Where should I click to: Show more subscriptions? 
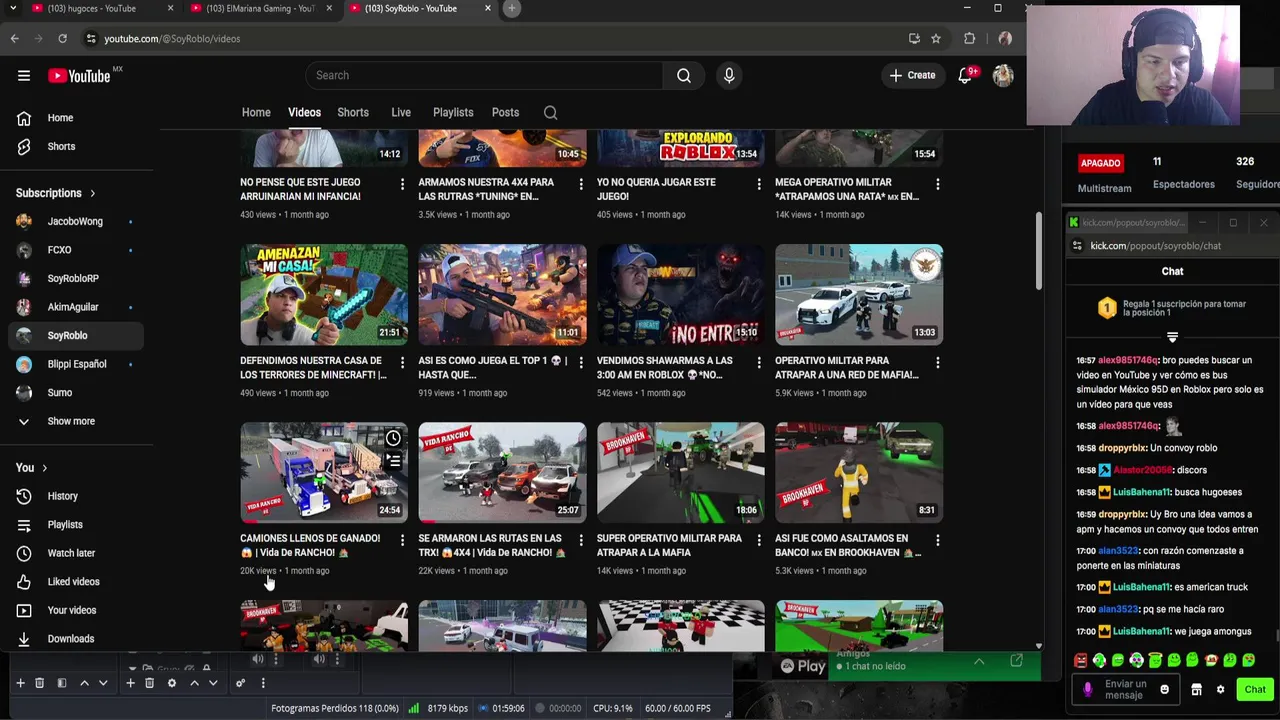[72, 421]
